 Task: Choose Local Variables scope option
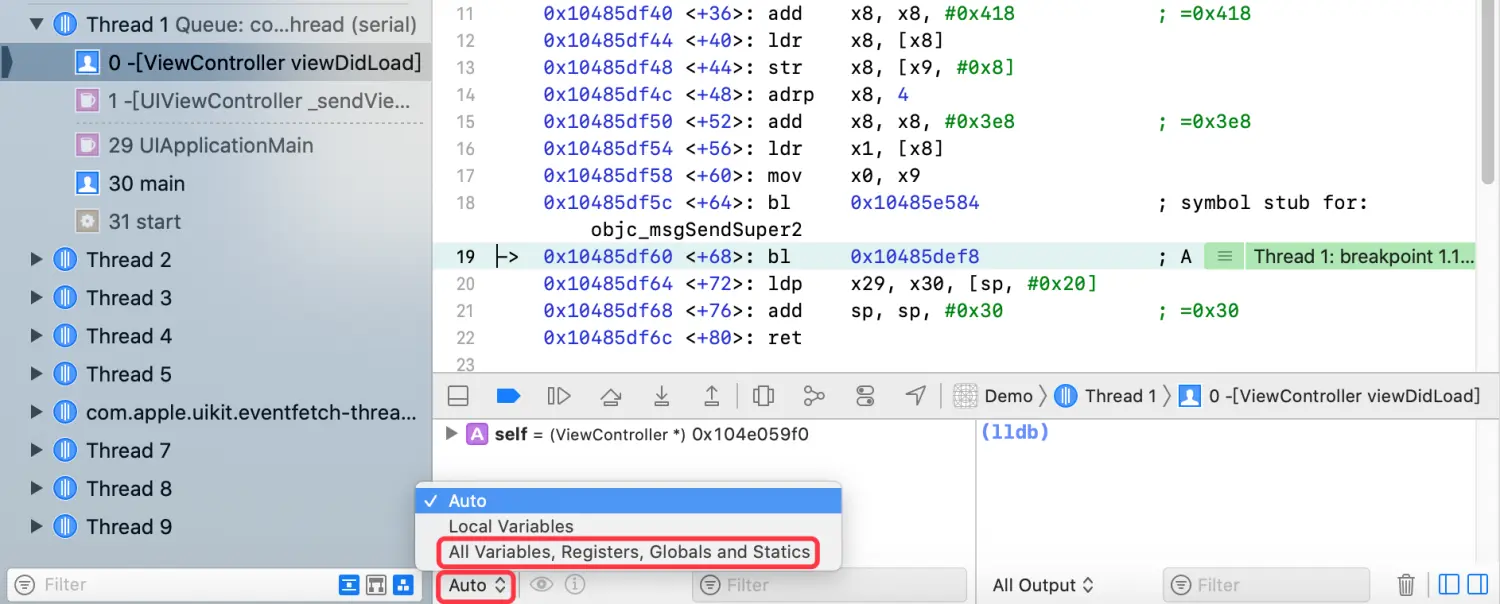click(628, 526)
